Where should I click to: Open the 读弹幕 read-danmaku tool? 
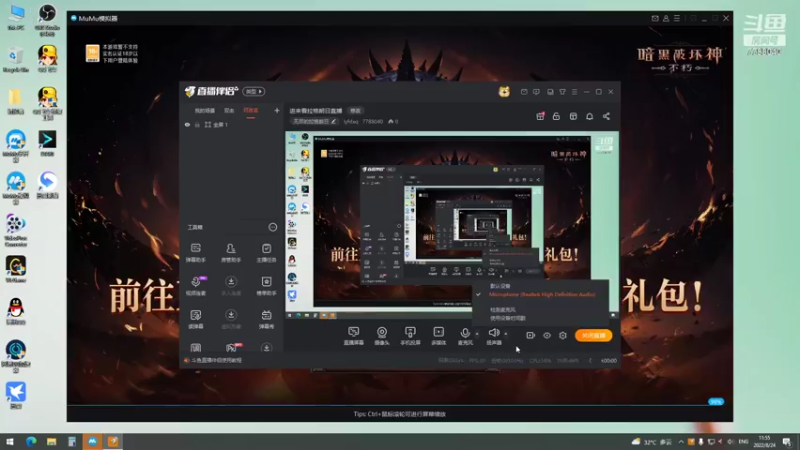[195, 319]
